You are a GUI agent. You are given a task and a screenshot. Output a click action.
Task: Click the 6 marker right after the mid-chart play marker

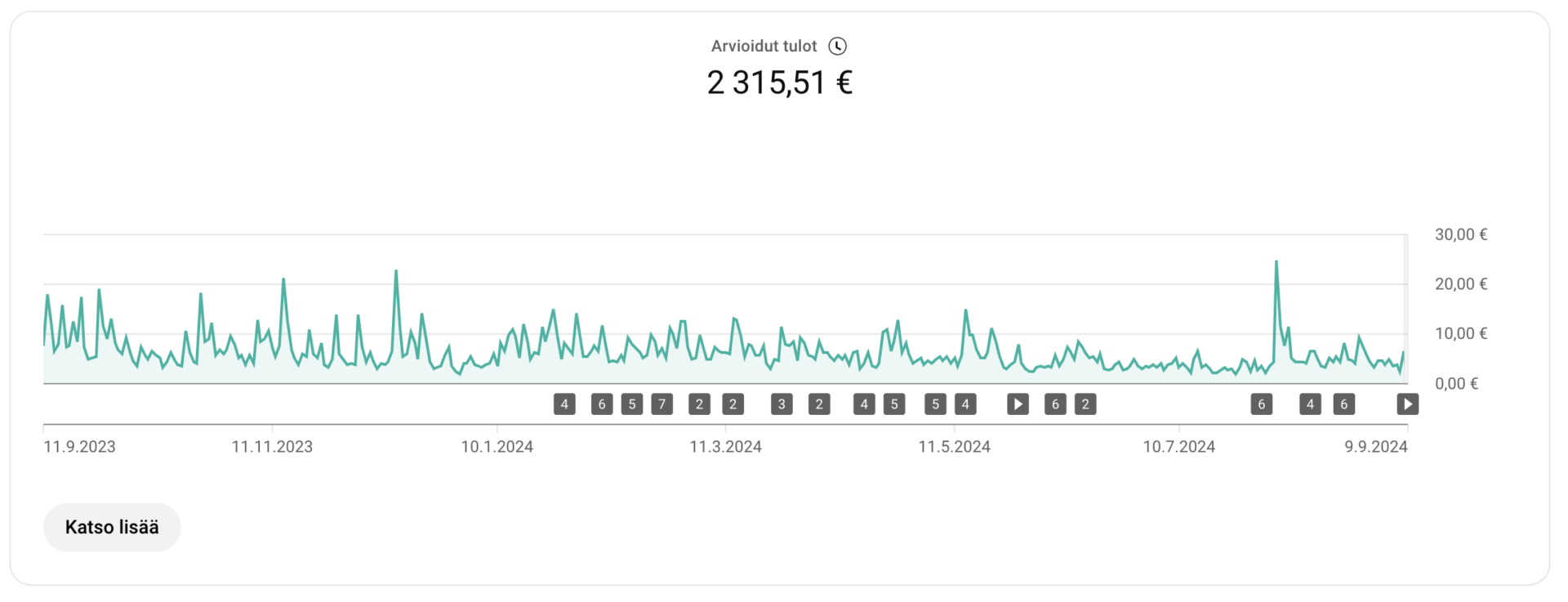pos(1055,404)
